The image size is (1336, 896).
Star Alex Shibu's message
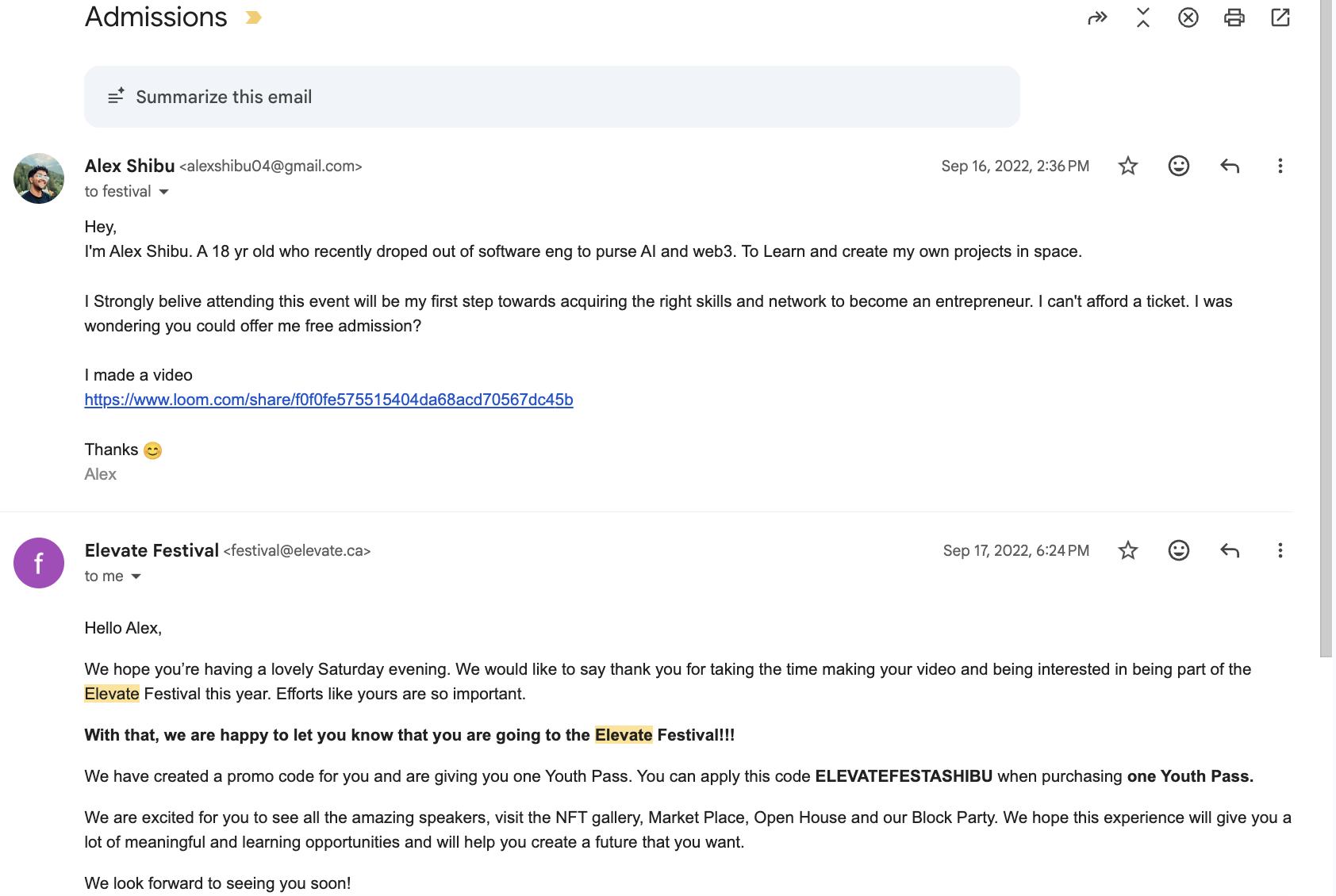point(1127,166)
